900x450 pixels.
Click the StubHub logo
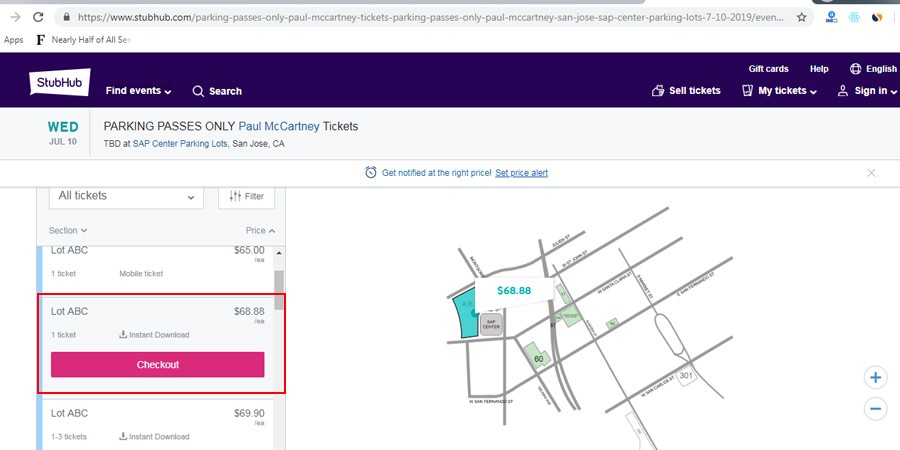point(56,84)
